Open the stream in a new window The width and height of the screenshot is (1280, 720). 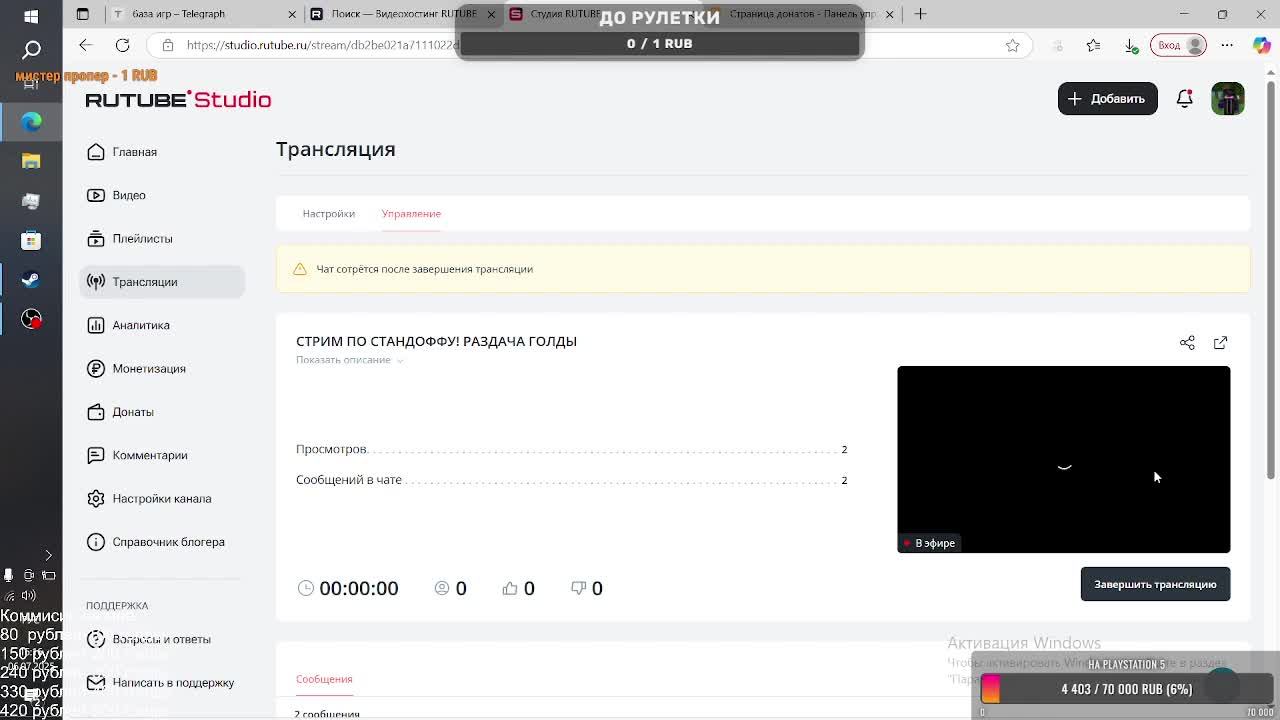pos(1220,342)
